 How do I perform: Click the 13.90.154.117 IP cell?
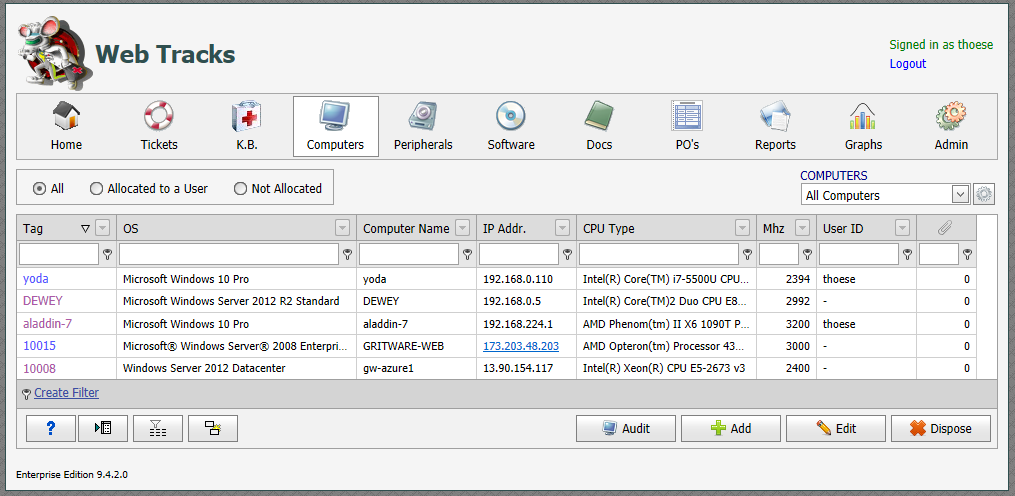pos(526,368)
